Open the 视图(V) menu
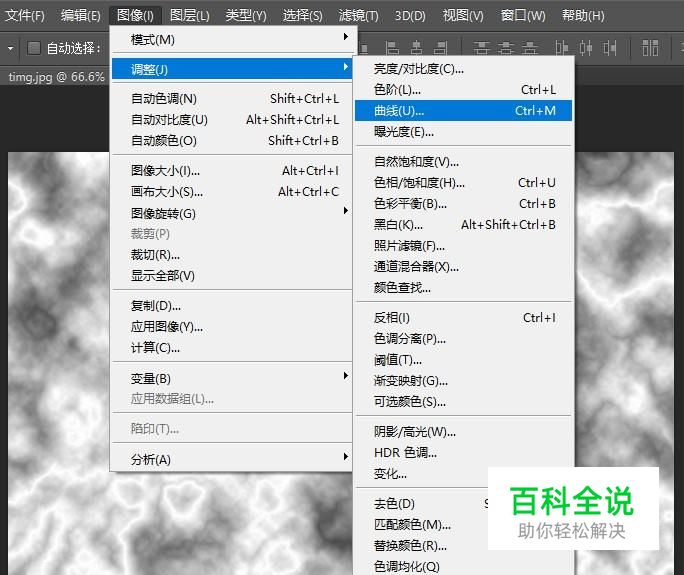The height and width of the screenshot is (575, 684). pyautogui.click(x=463, y=16)
